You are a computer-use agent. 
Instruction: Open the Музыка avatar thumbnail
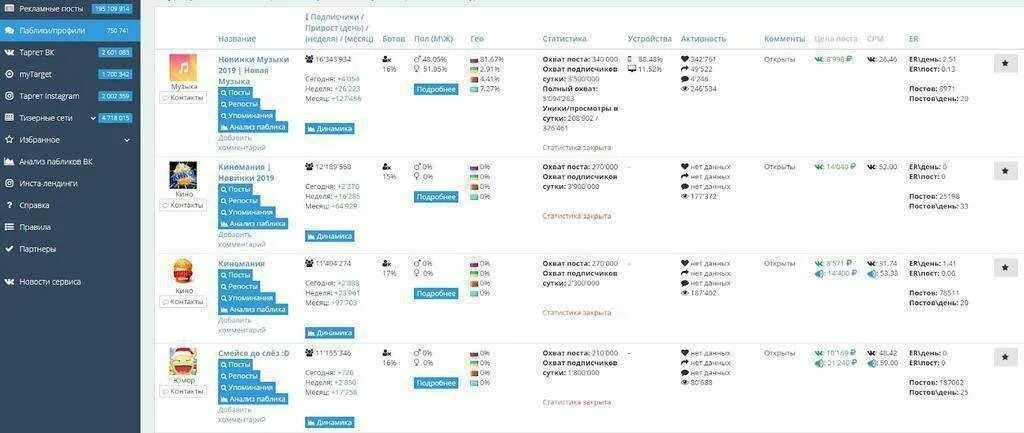183,68
